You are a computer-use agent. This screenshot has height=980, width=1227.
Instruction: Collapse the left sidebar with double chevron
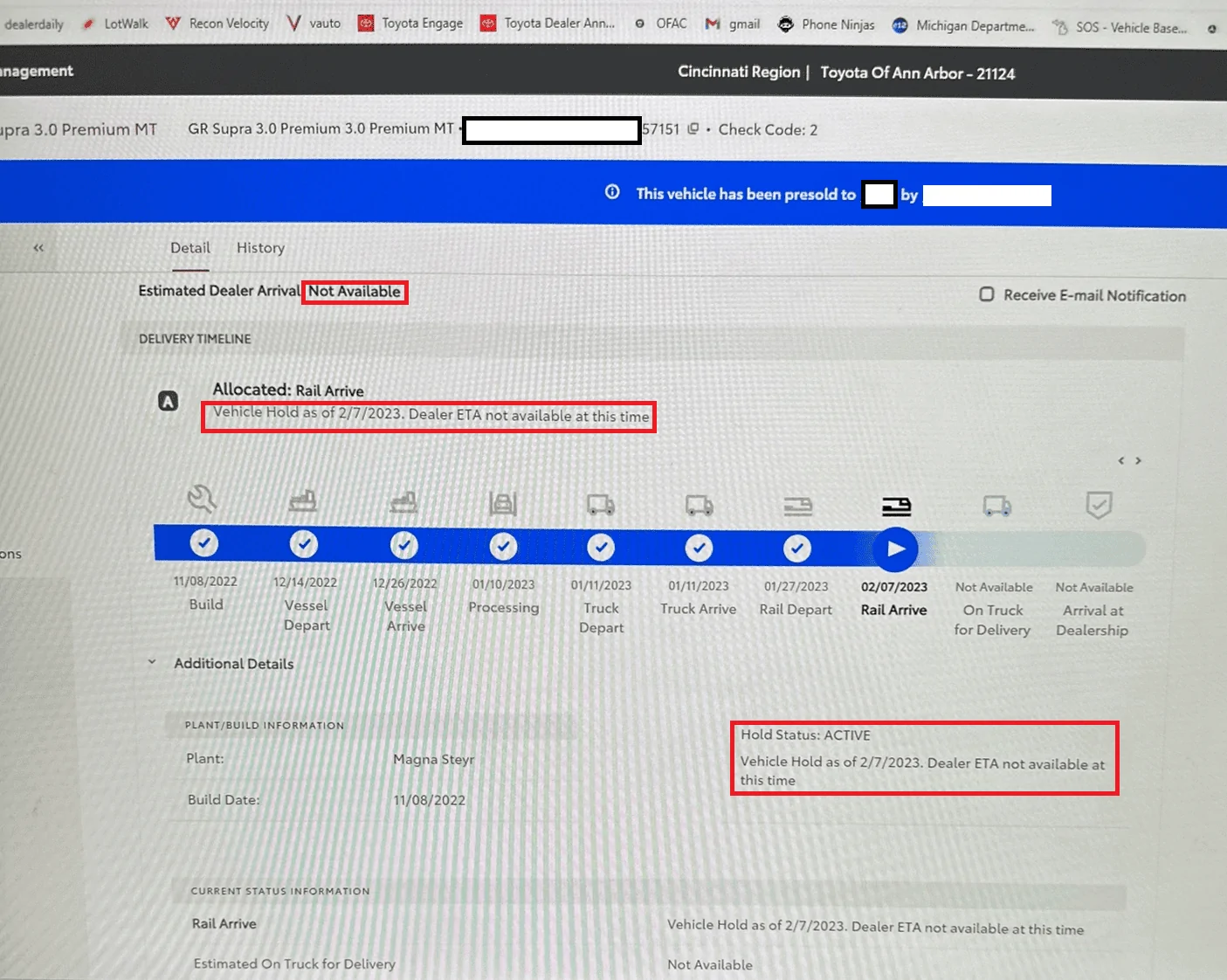pos(38,248)
